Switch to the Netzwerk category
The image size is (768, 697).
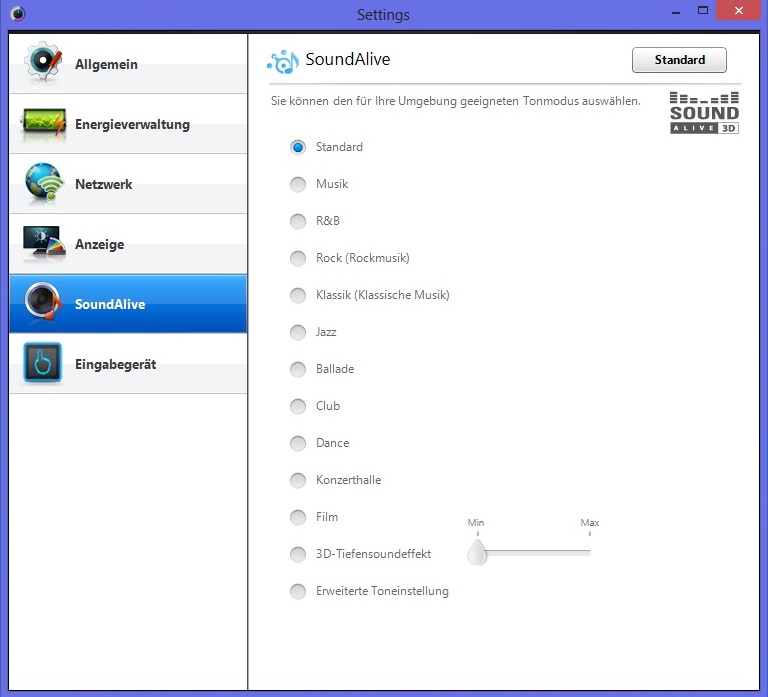[128, 184]
